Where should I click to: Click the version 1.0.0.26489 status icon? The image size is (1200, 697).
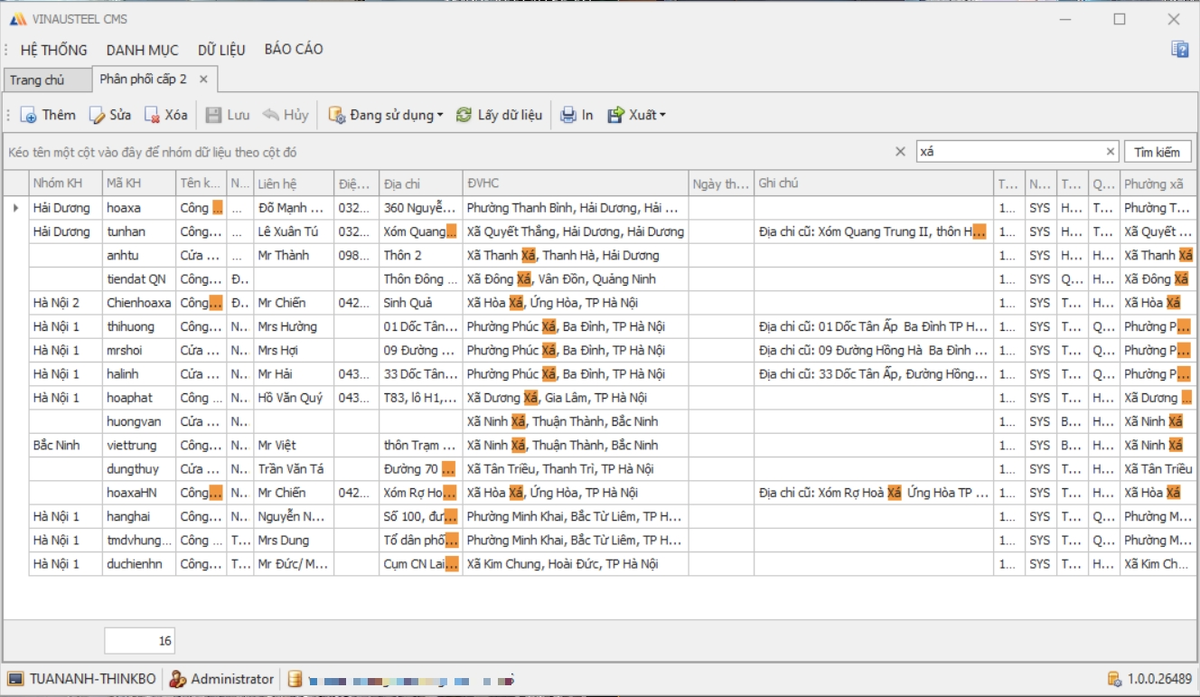point(1114,679)
